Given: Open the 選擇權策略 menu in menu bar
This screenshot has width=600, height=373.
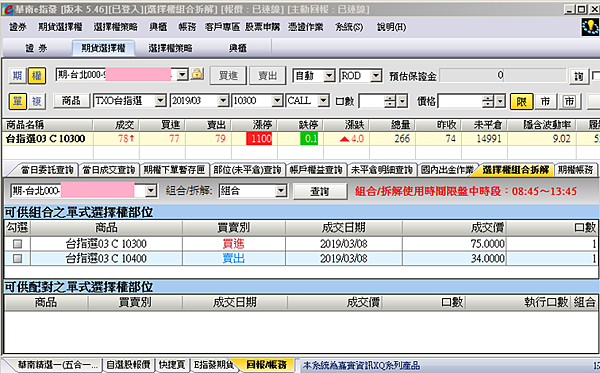Looking at the screenshot, I should pyautogui.click(x=116, y=27).
